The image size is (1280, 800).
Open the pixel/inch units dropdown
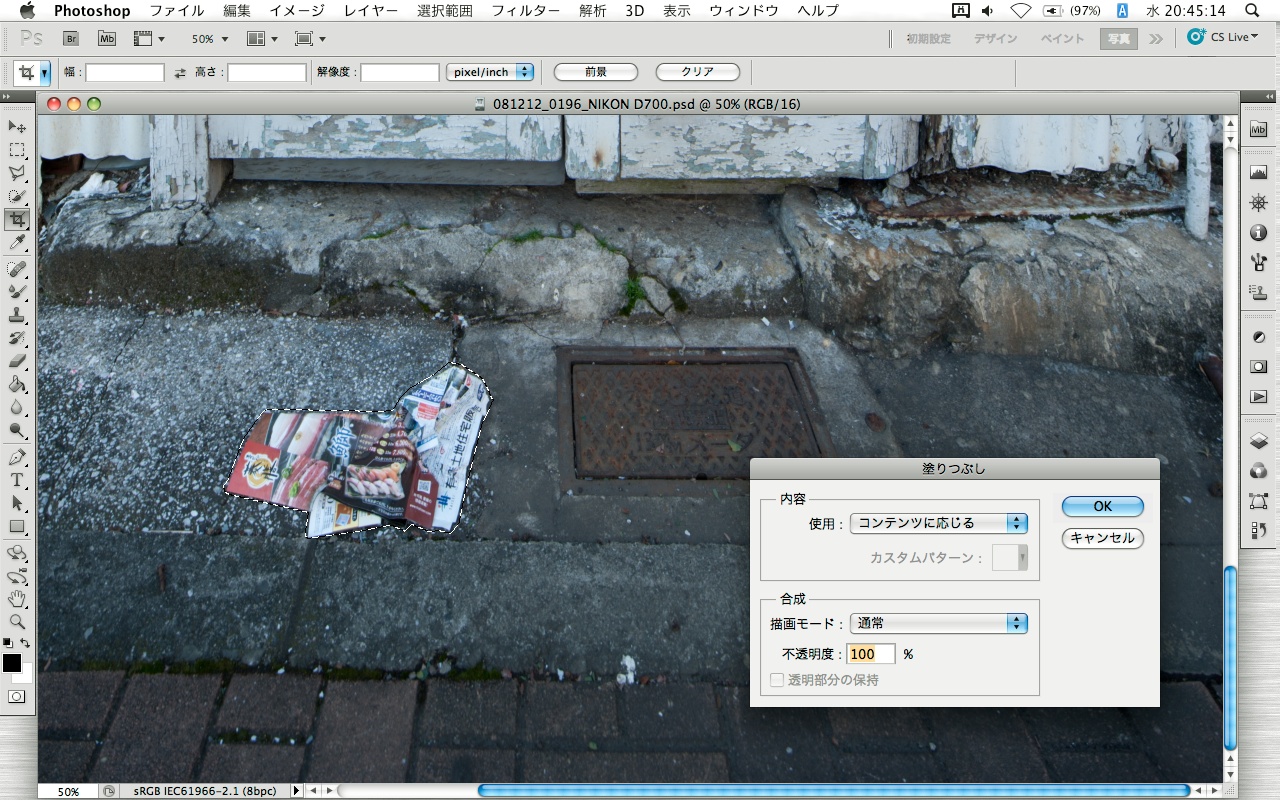tap(490, 72)
